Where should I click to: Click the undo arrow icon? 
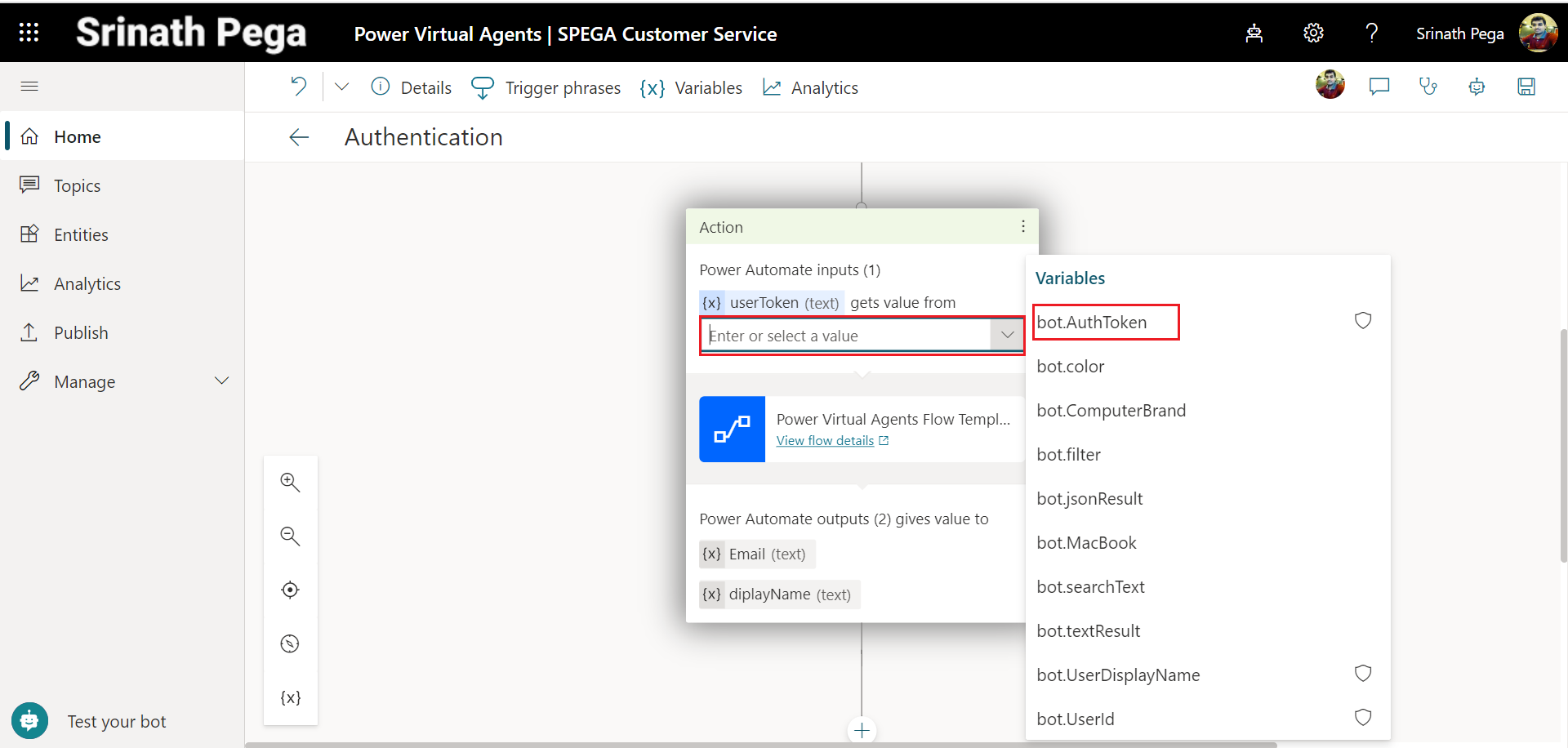click(299, 87)
